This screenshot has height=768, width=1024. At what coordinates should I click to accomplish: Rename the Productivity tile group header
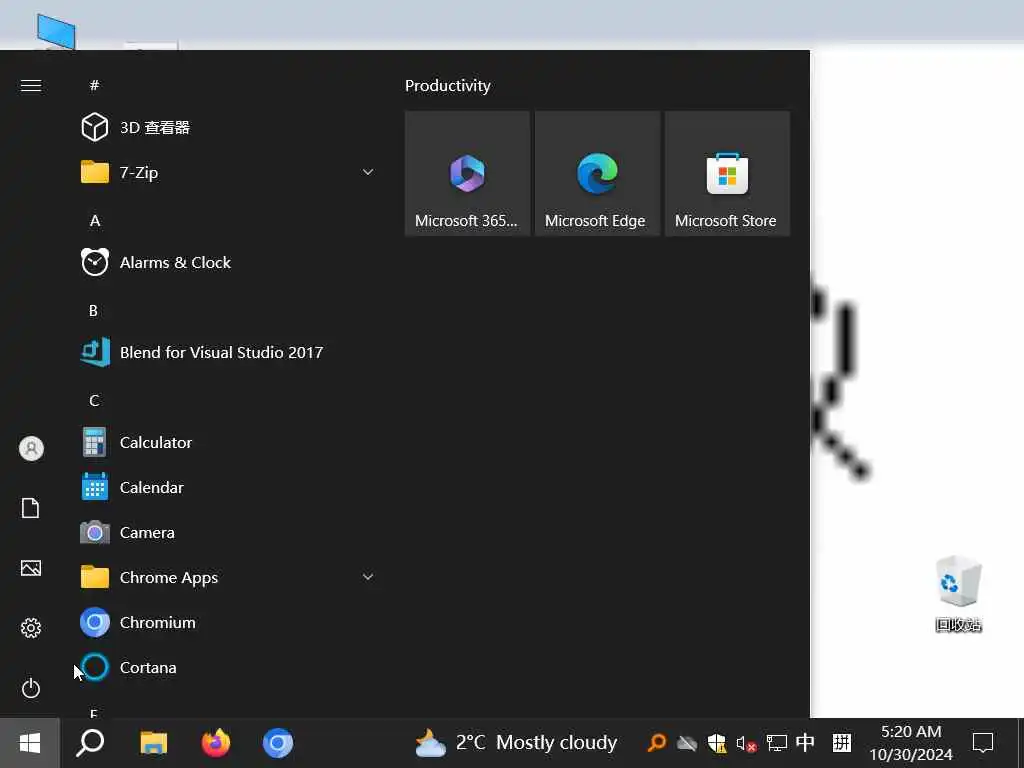[x=447, y=86]
